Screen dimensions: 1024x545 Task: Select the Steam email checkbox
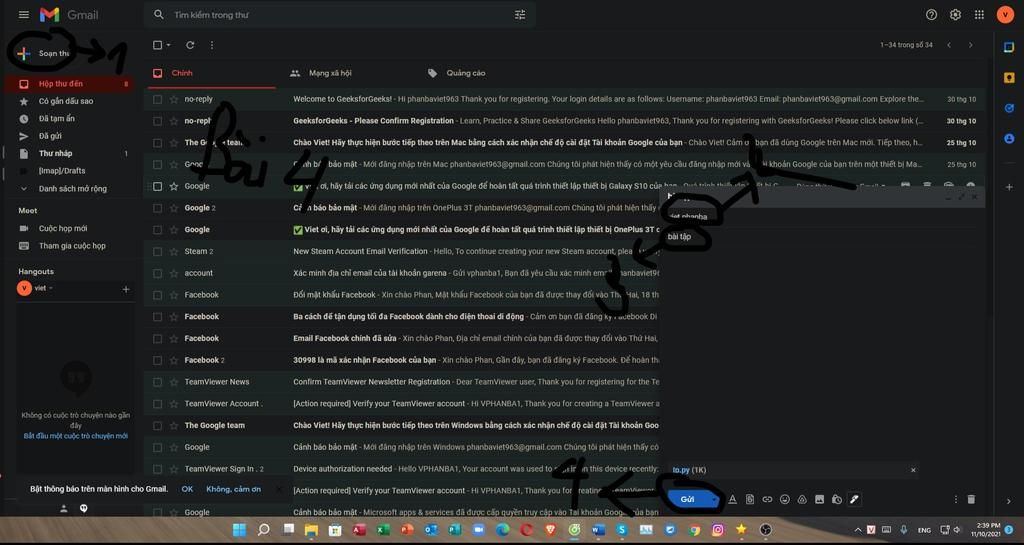coord(157,251)
